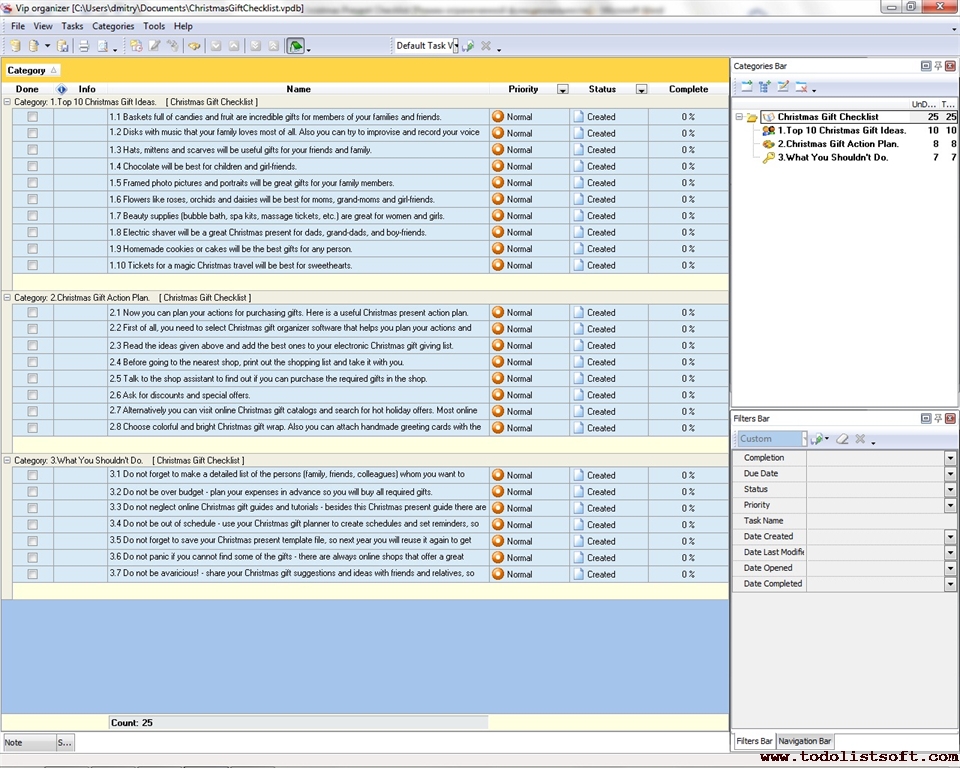This screenshot has height=768, width=960.
Task: Open the Default Task View dropdown
Action: point(455,46)
